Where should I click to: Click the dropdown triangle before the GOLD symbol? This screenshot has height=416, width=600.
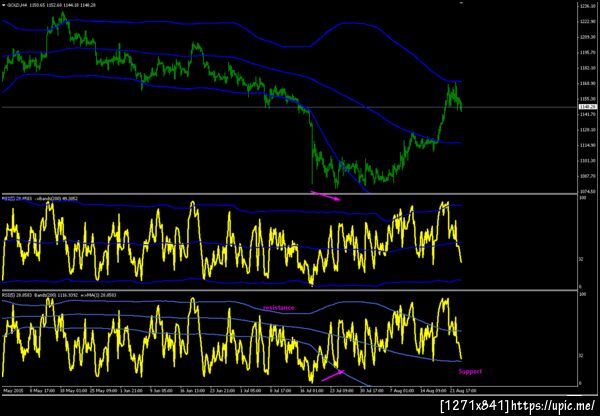click(3, 5)
